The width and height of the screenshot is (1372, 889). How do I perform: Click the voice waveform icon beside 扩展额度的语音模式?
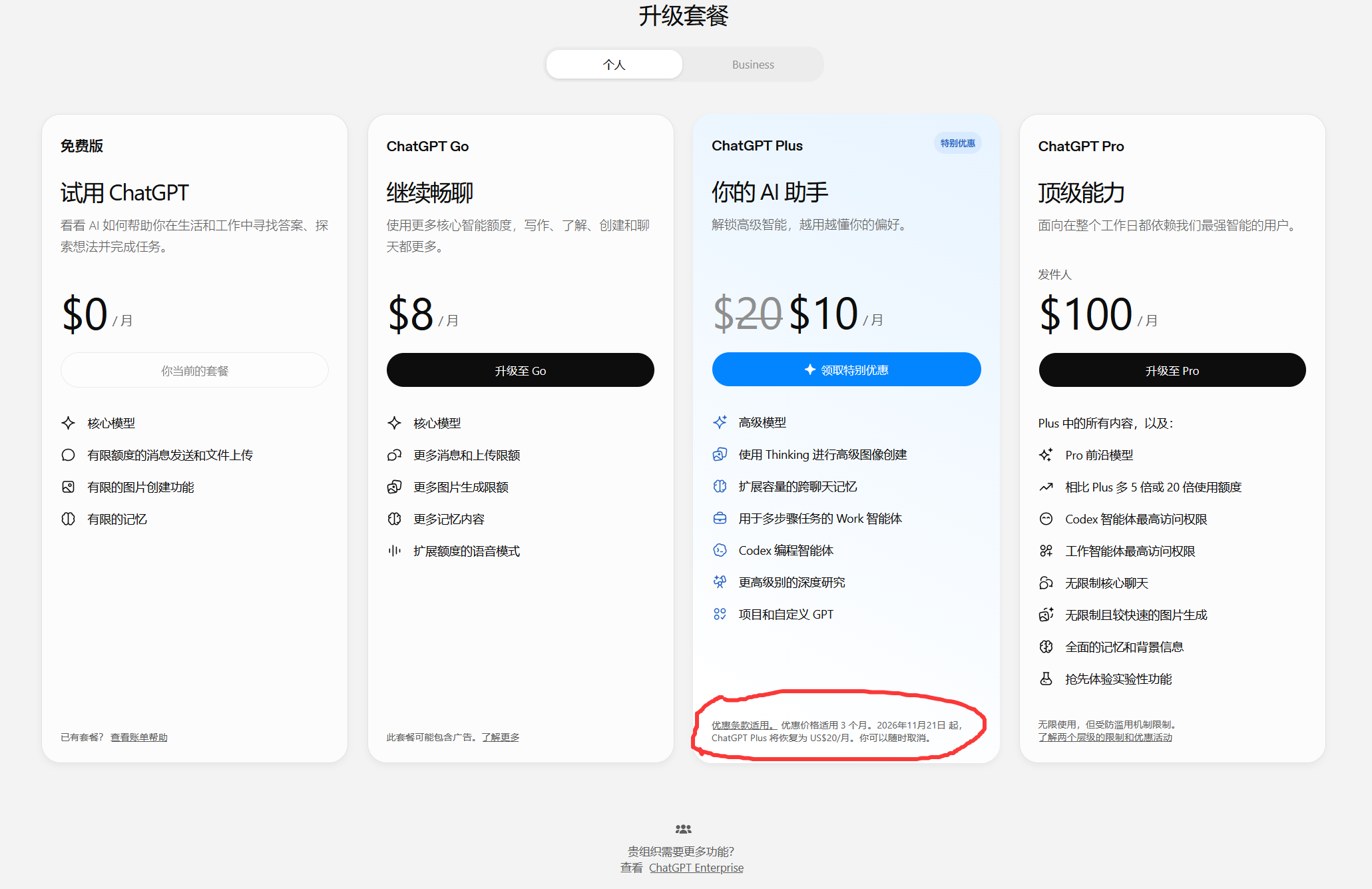tap(394, 551)
